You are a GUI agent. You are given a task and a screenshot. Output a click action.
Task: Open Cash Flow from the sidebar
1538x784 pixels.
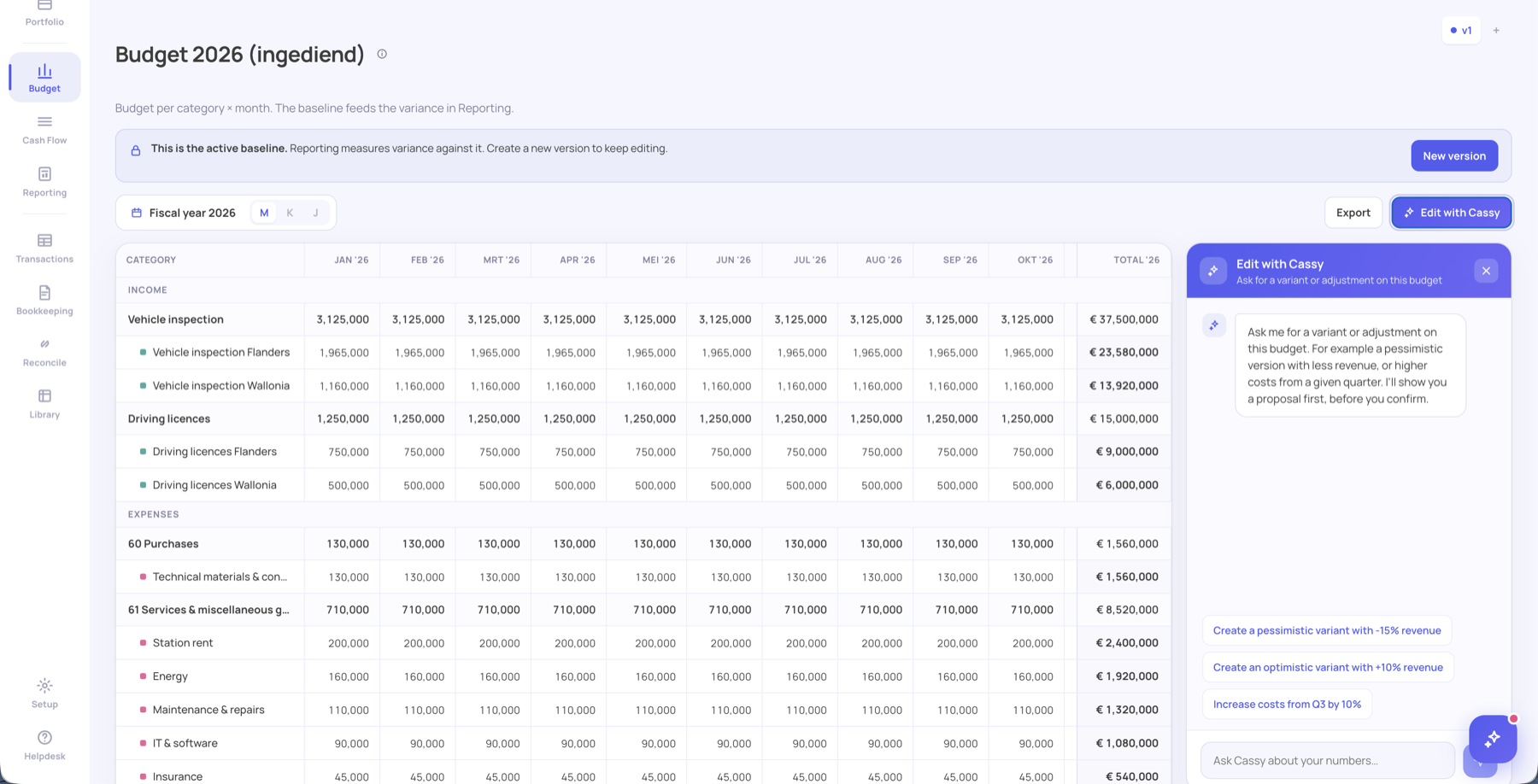(x=44, y=130)
